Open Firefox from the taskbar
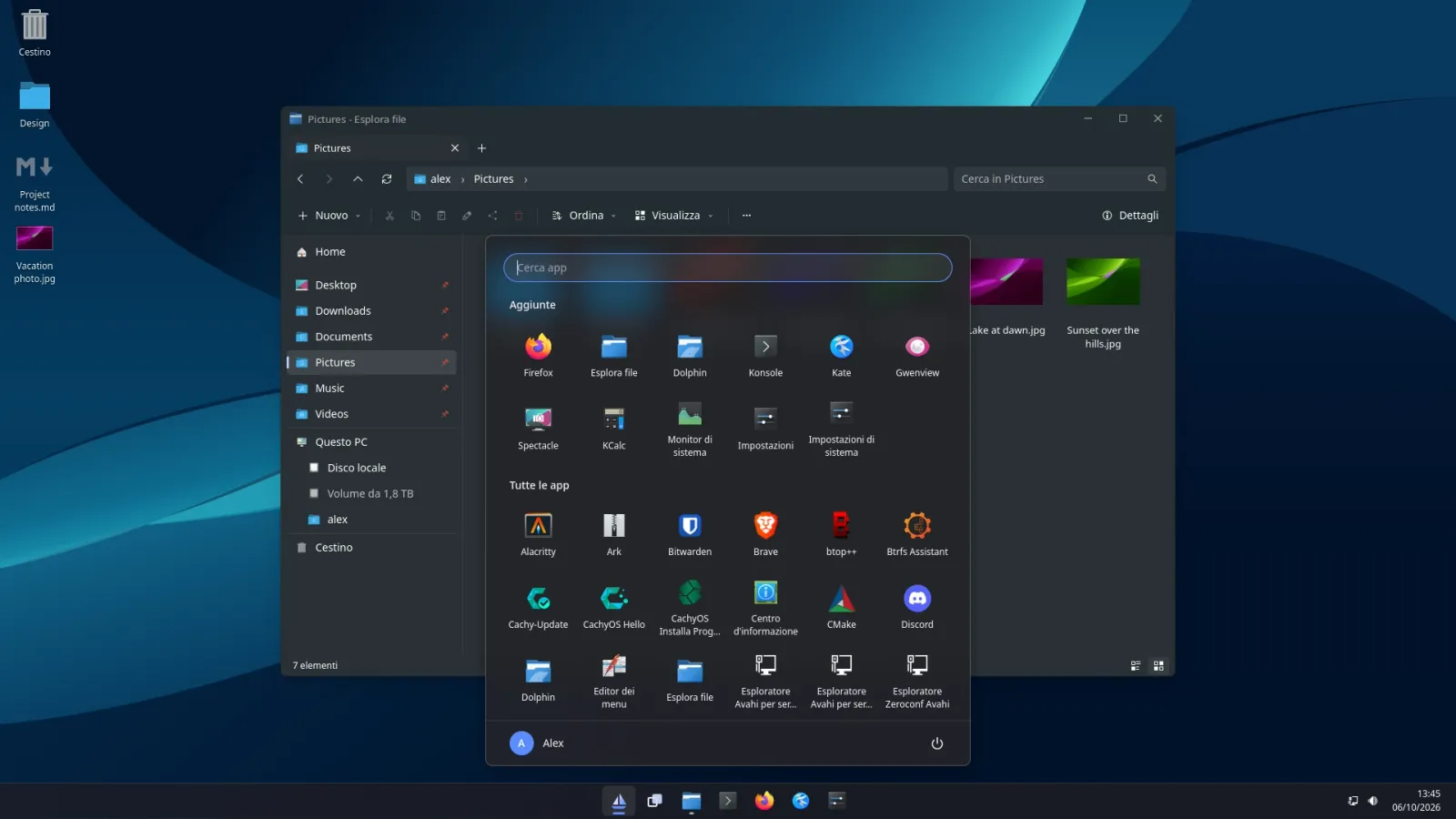The height and width of the screenshot is (819, 1456). tap(764, 801)
